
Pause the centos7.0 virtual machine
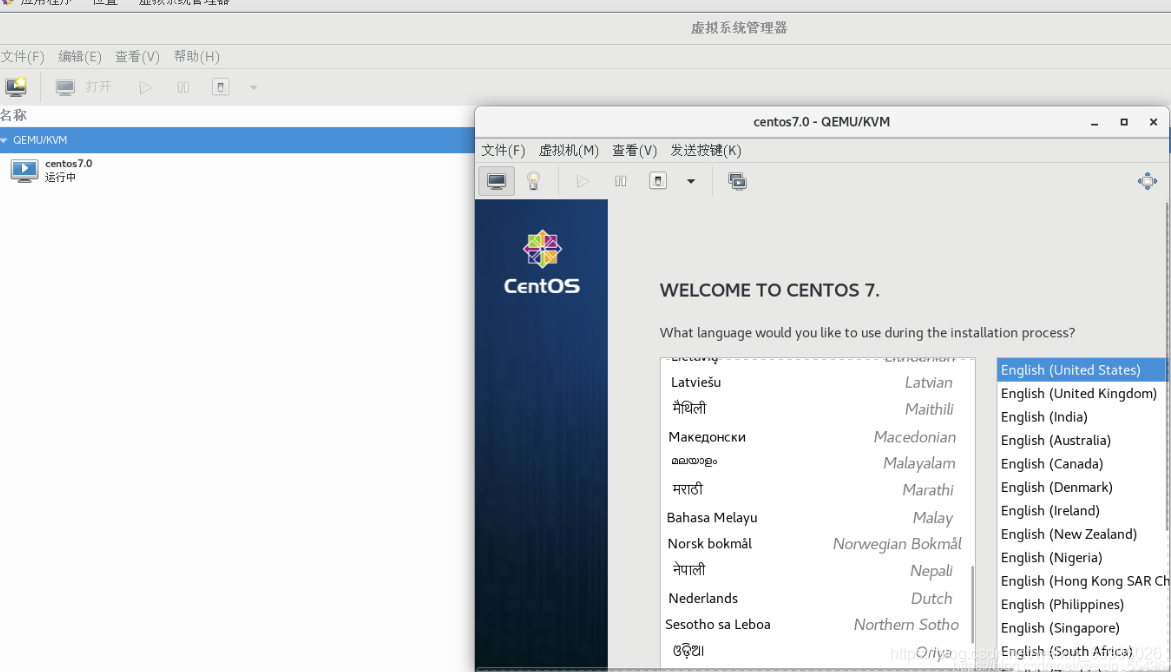pos(621,181)
